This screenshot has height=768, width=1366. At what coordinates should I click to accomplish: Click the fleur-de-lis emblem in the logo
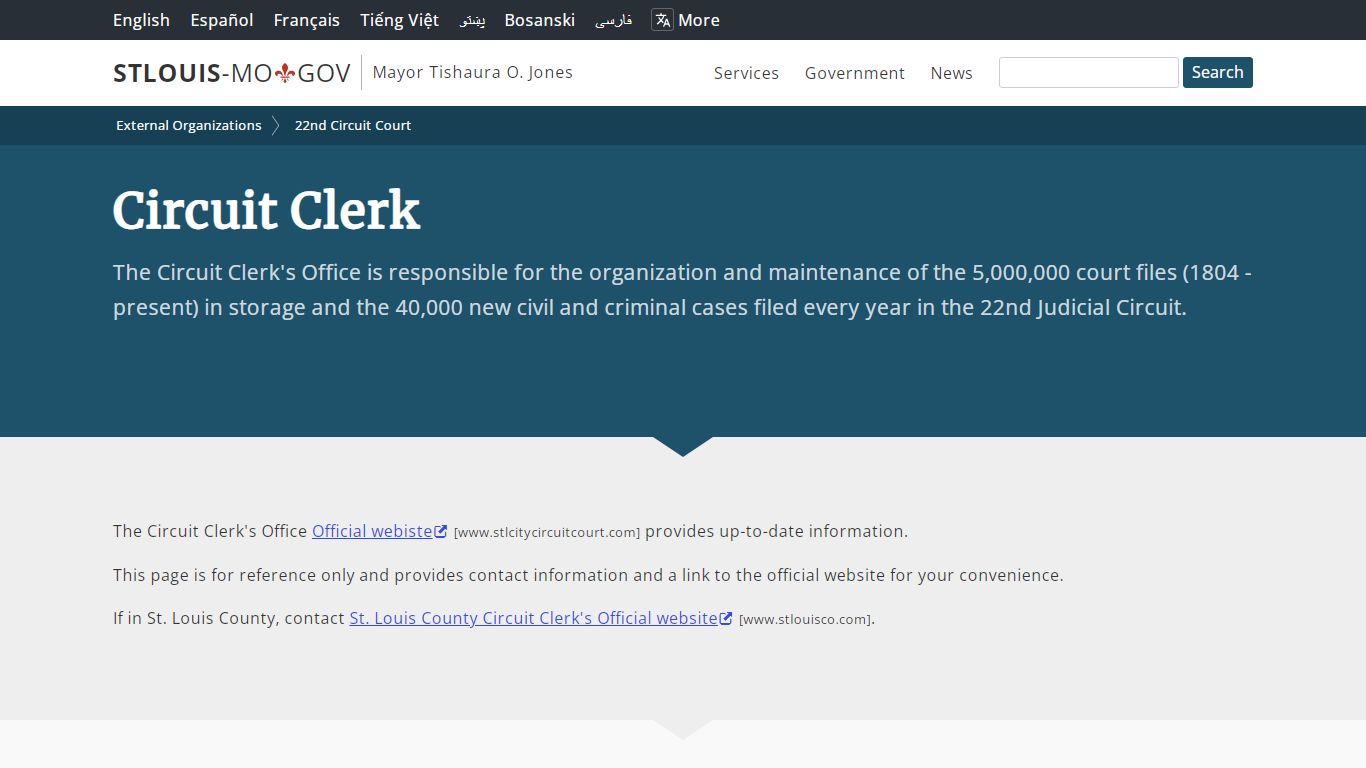tap(285, 73)
